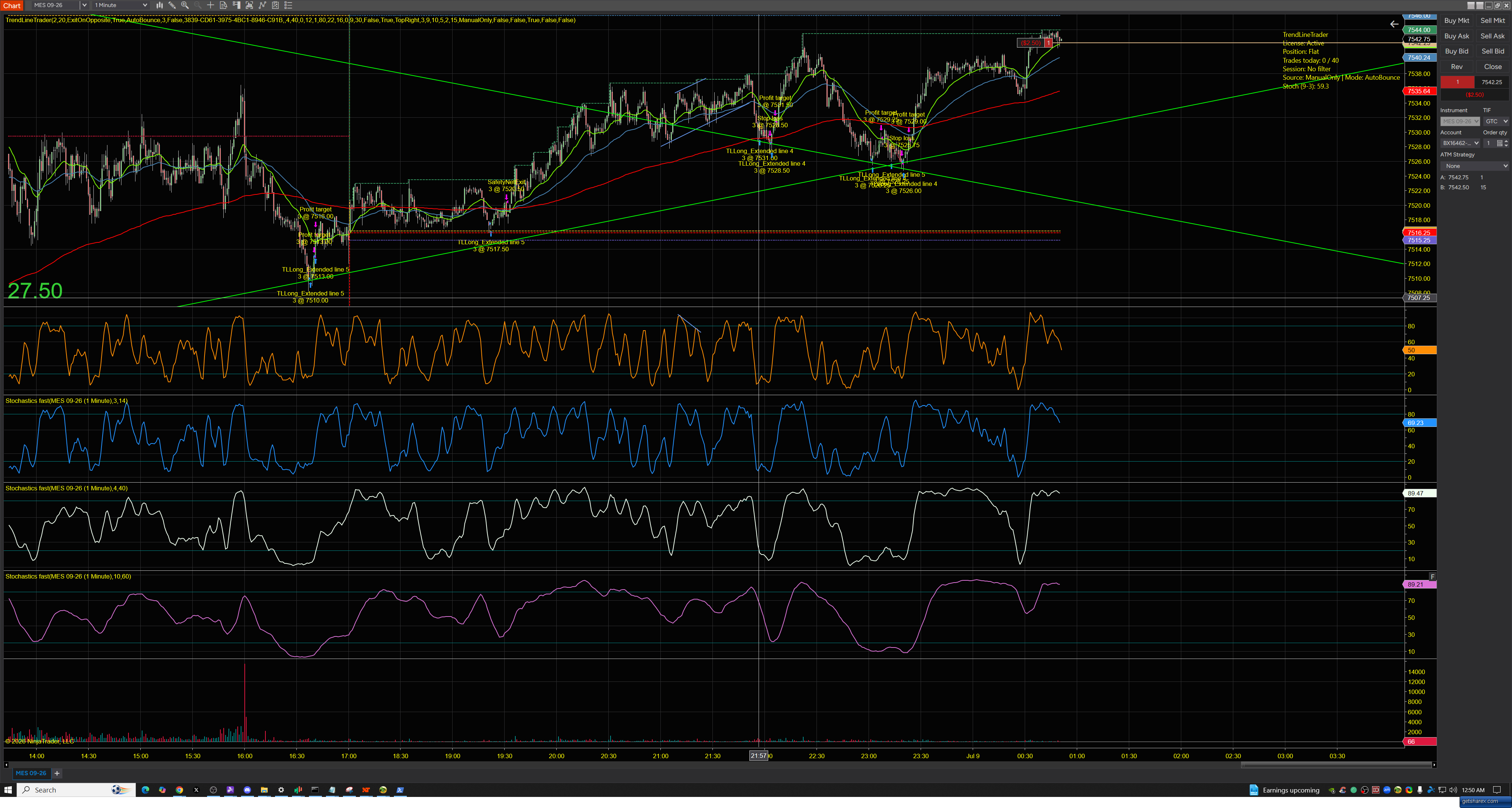Click the microphone tray icon
The width and height of the screenshot is (1512, 808).
click(x=1420, y=790)
